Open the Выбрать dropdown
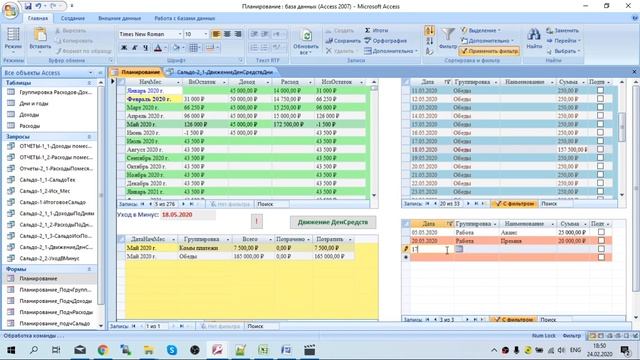Viewport: 640px width, 360px height. coord(564,51)
